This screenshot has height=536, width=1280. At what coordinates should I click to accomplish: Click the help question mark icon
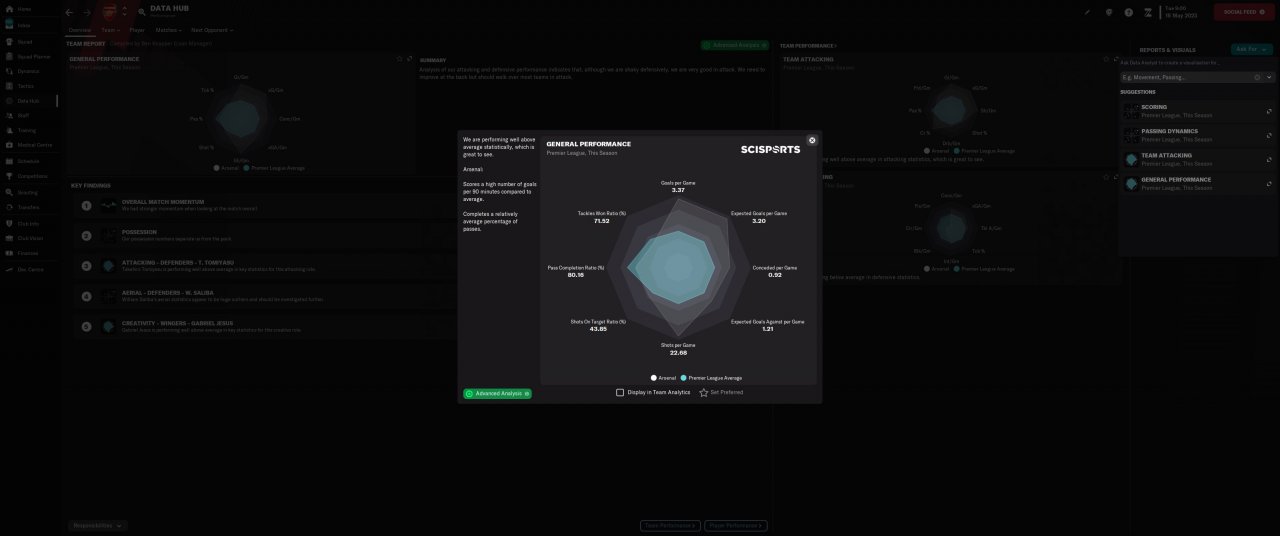(1129, 13)
